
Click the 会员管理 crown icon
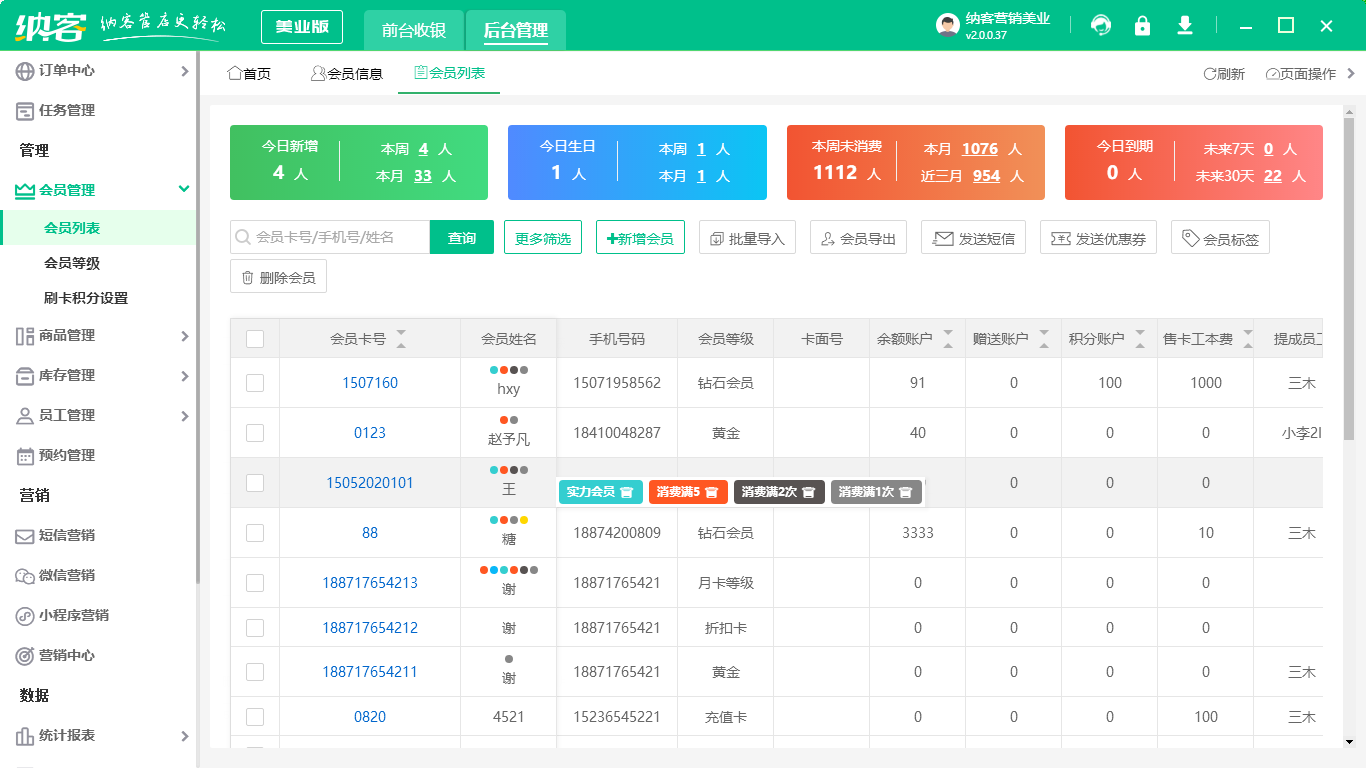coord(25,190)
